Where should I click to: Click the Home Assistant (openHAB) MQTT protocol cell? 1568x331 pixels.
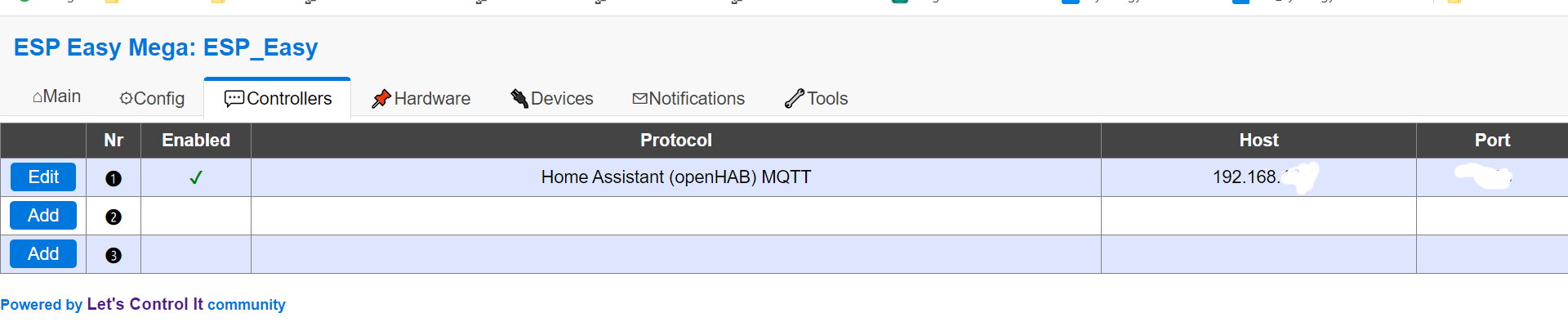[x=675, y=177]
